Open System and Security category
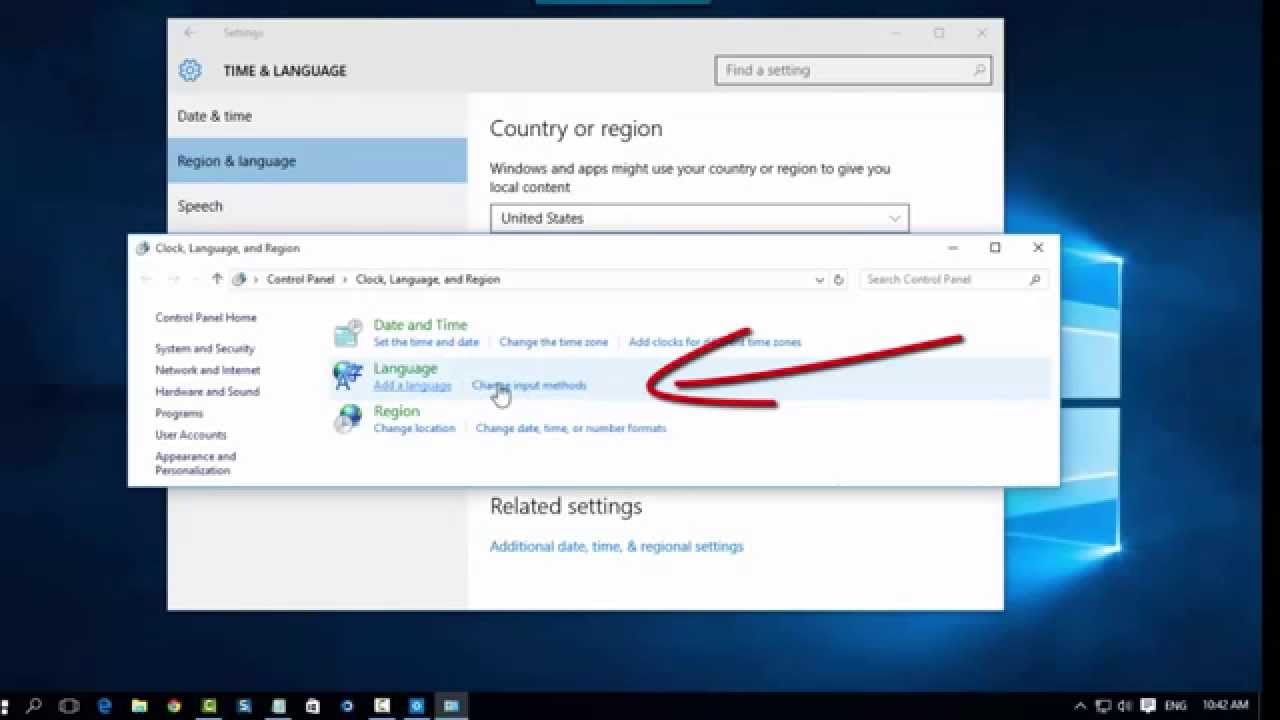 coord(205,349)
